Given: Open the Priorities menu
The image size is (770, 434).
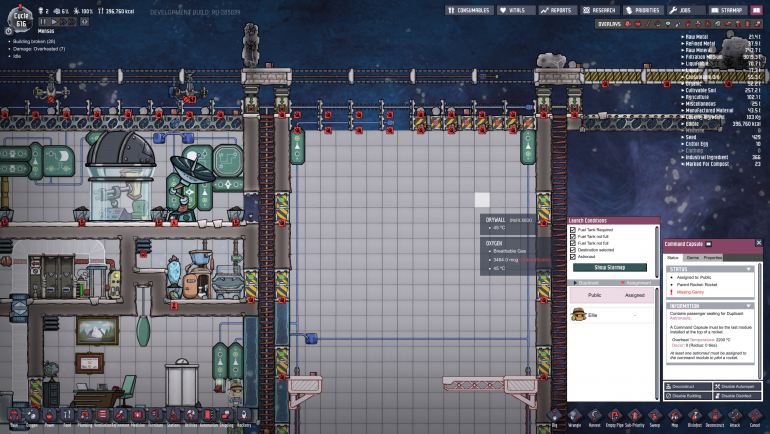Looking at the screenshot, I should [x=643, y=10].
